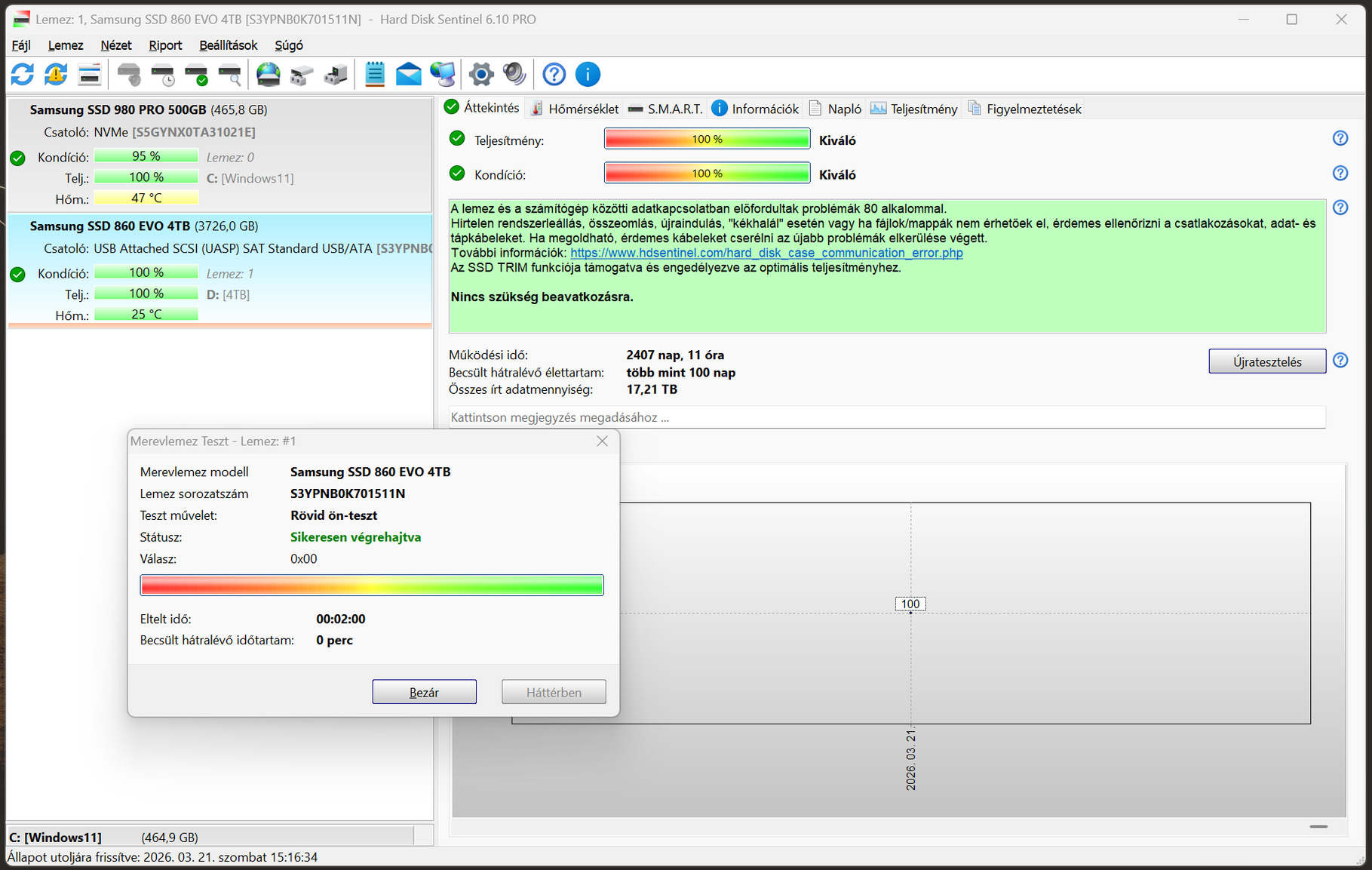Click the power-on time '2407 nap, 11 óra'
The image size is (1372, 870).
(675, 355)
